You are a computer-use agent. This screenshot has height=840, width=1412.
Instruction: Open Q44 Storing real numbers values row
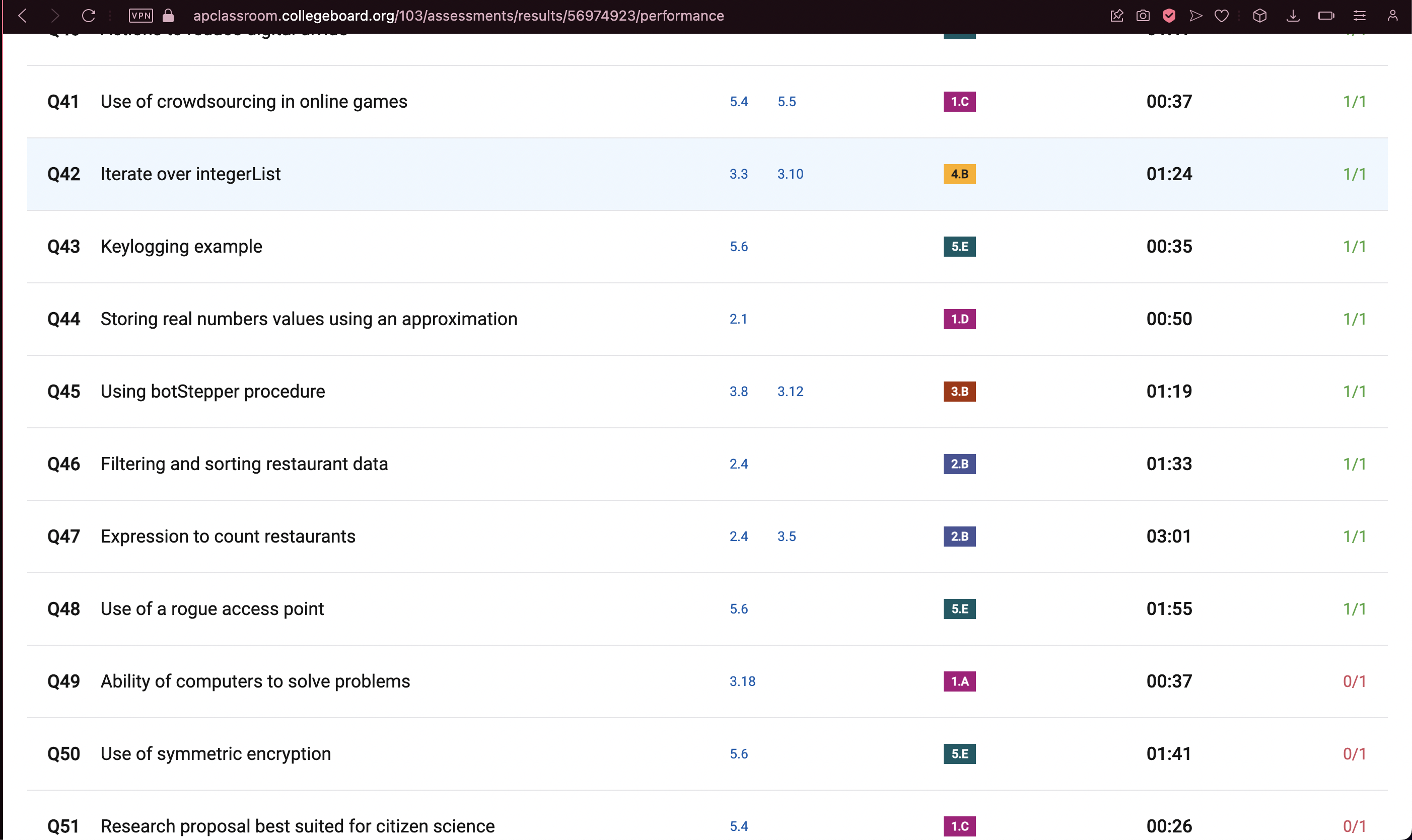[707, 319]
